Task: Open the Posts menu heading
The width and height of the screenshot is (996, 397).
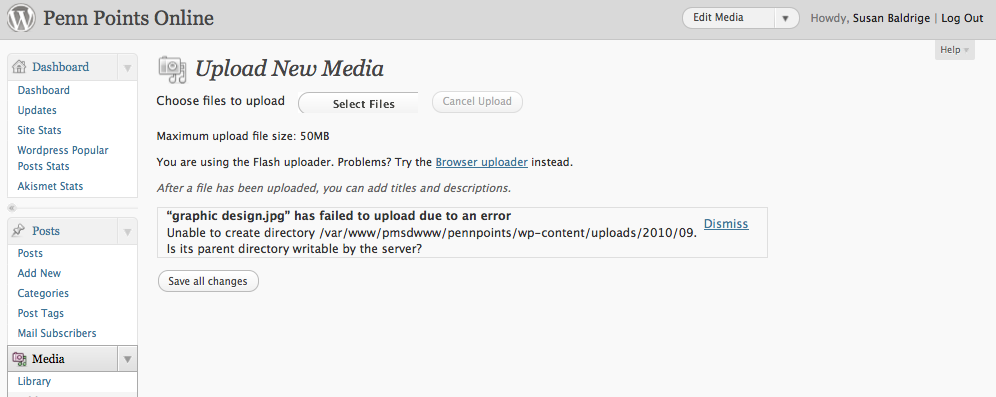Action: [46, 231]
